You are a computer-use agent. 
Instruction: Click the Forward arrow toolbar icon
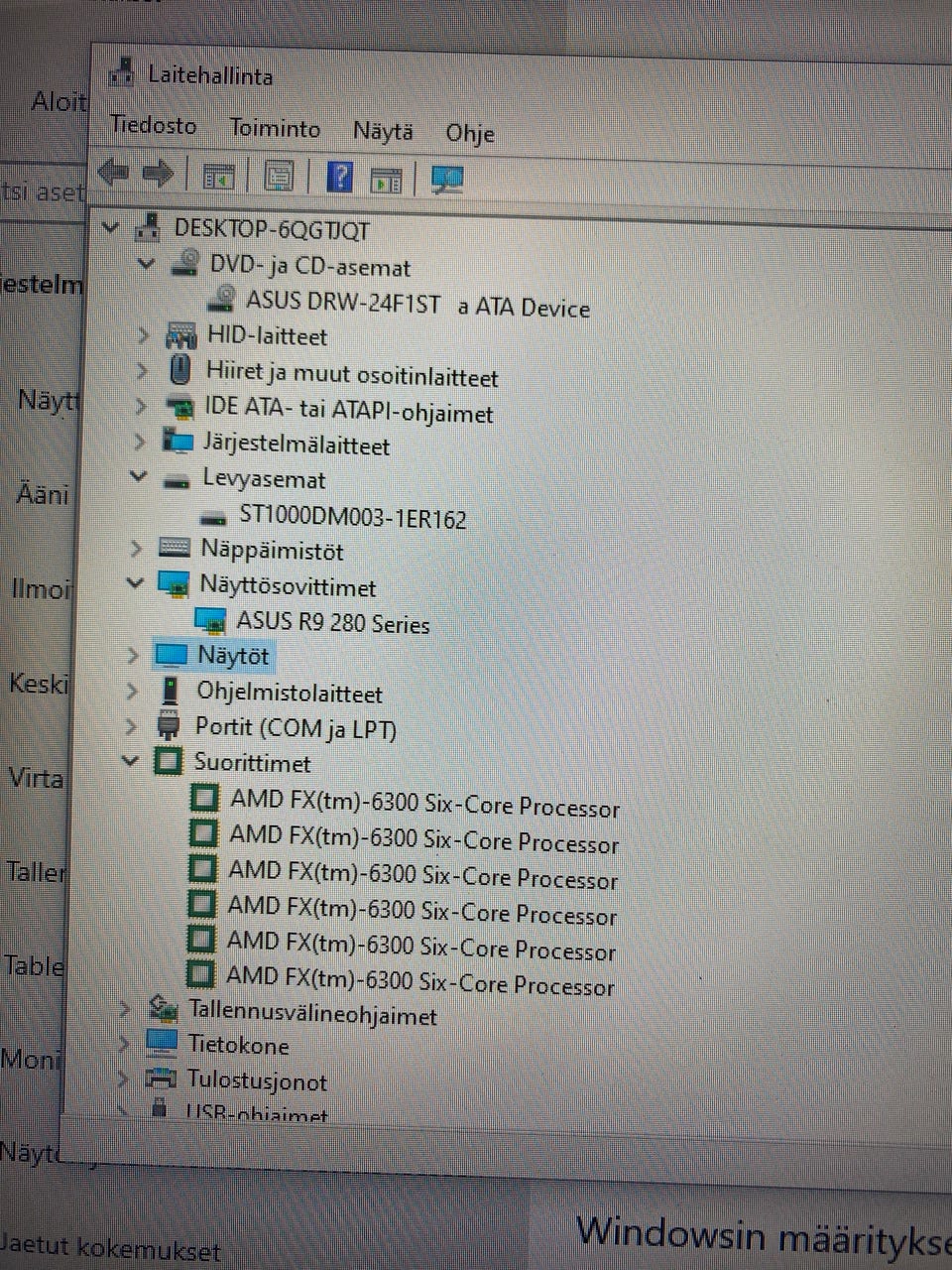158,175
